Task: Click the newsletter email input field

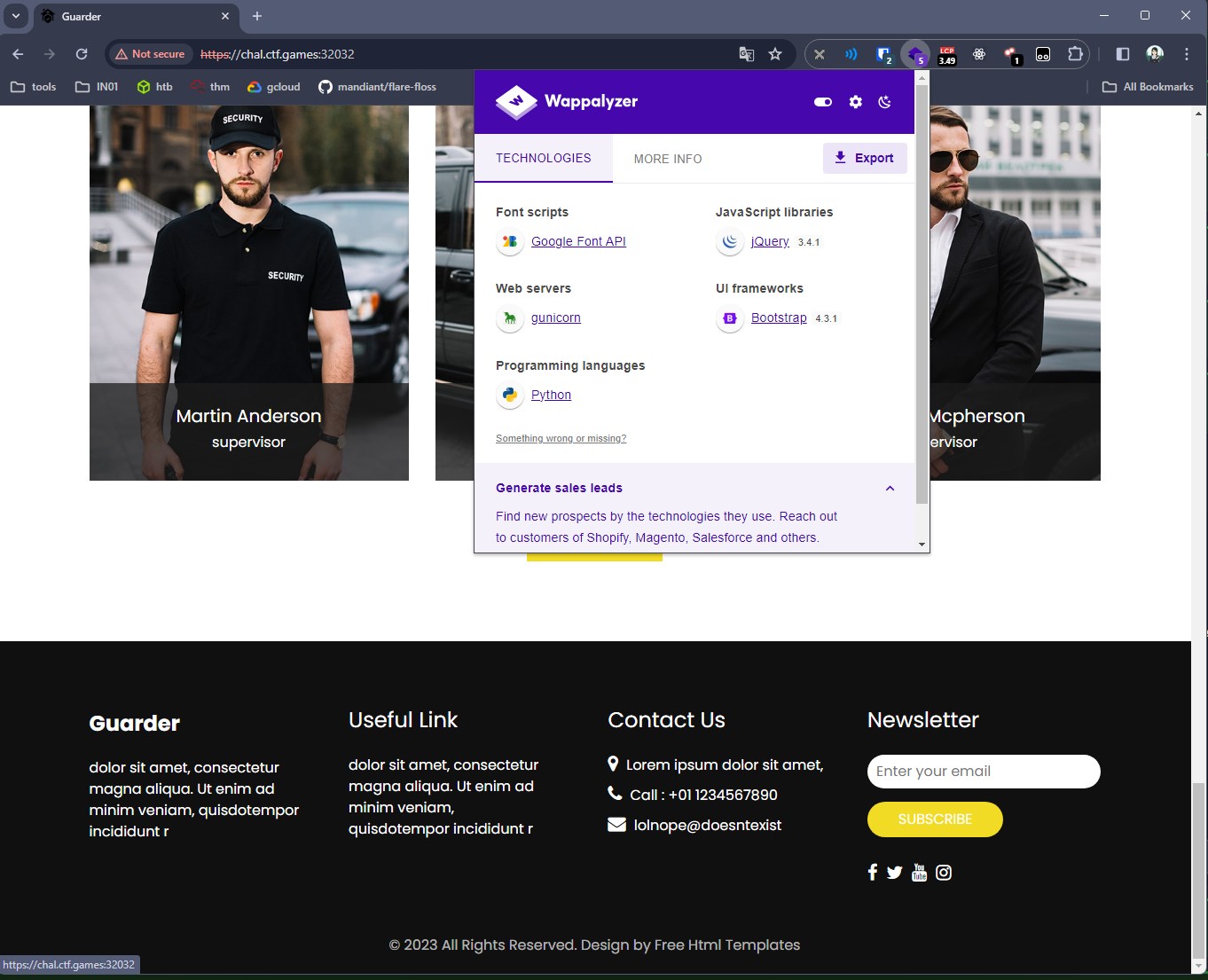Action: tap(984, 772)
